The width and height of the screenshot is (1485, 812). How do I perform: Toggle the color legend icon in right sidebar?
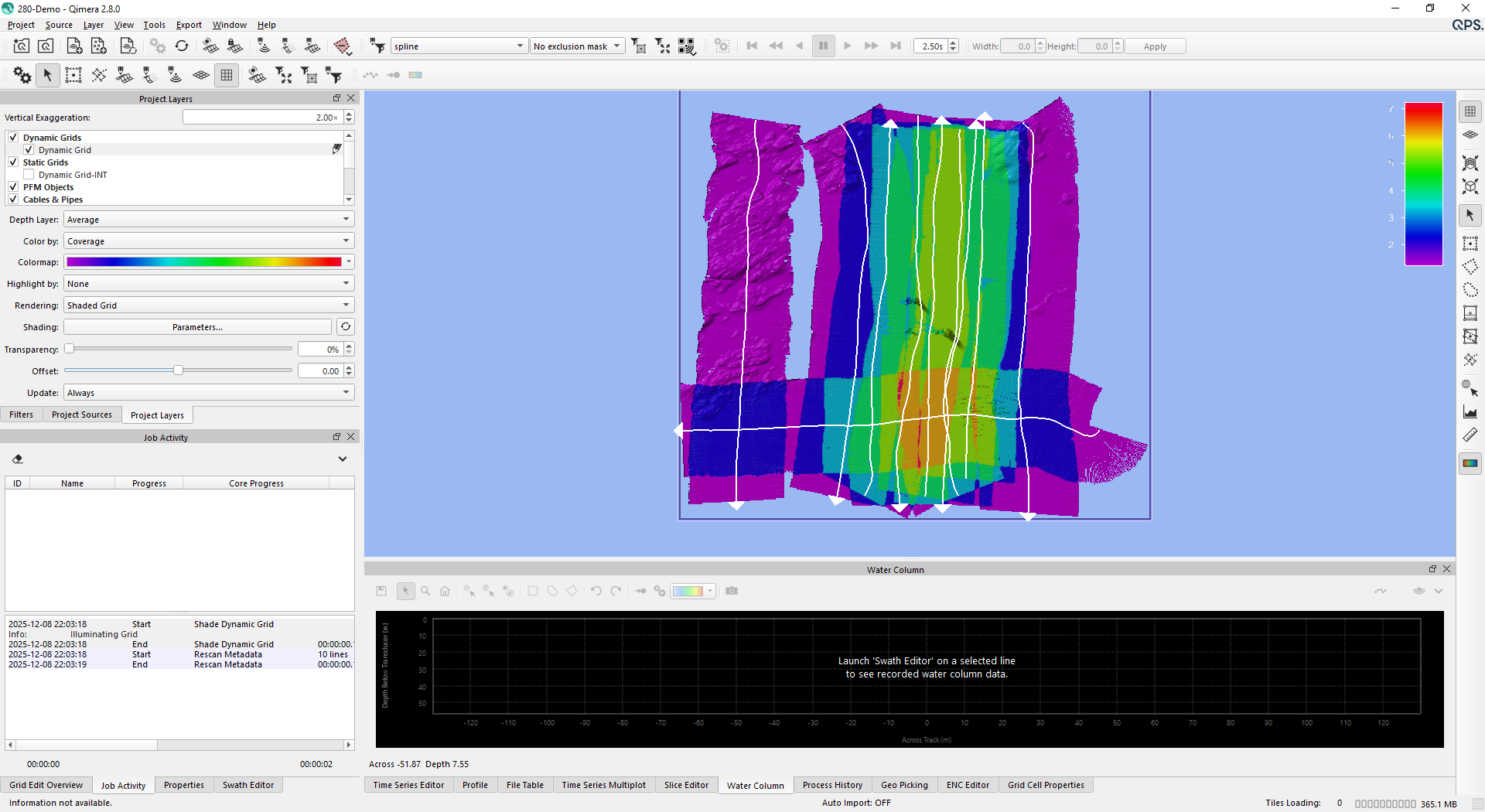pos(1470,463)
